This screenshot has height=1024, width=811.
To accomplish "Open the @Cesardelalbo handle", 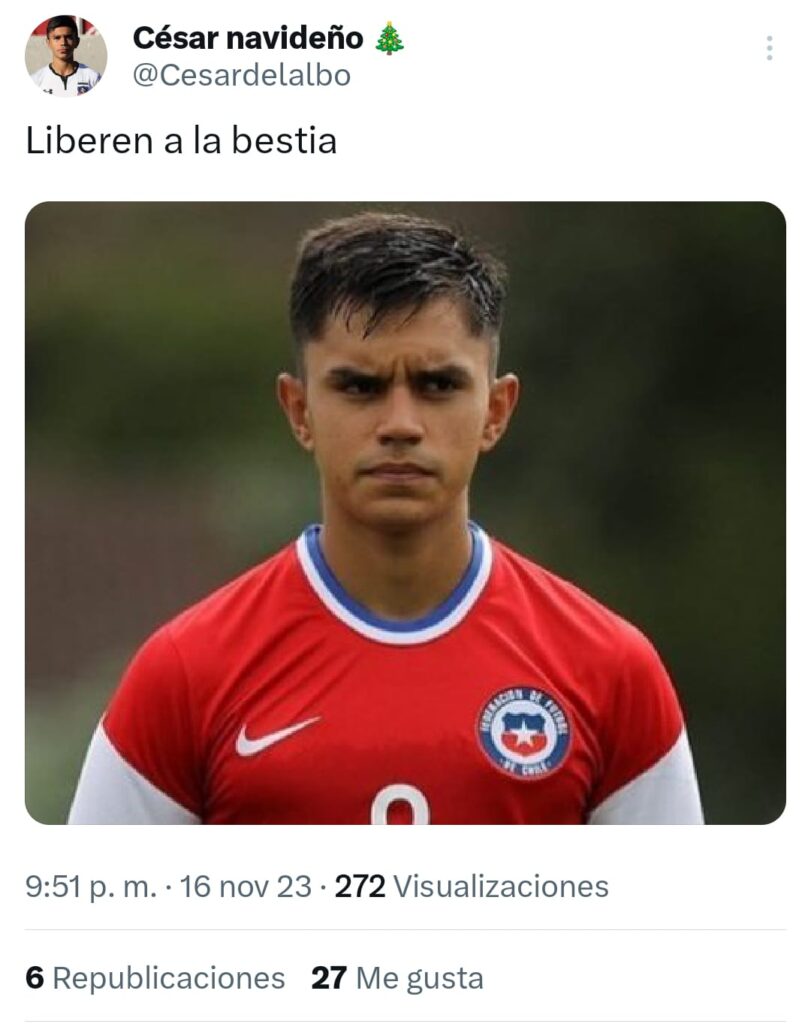I will tap(242, 75).
